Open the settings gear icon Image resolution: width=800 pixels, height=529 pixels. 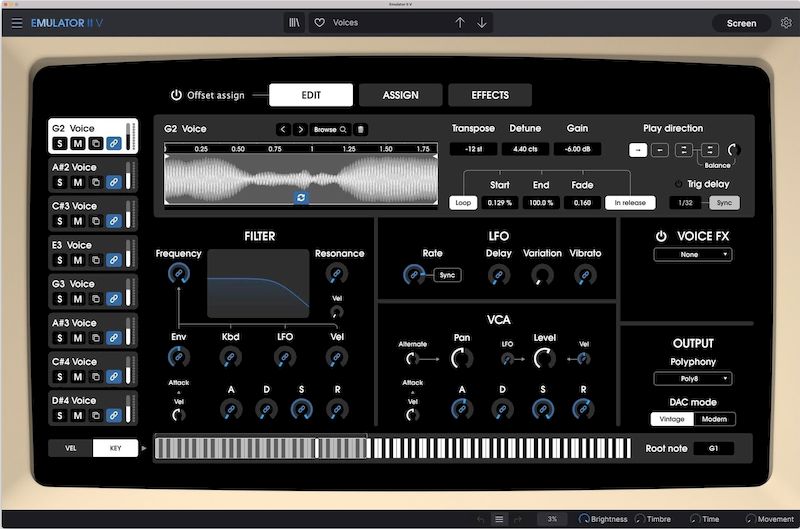click(x=786, y=23)
